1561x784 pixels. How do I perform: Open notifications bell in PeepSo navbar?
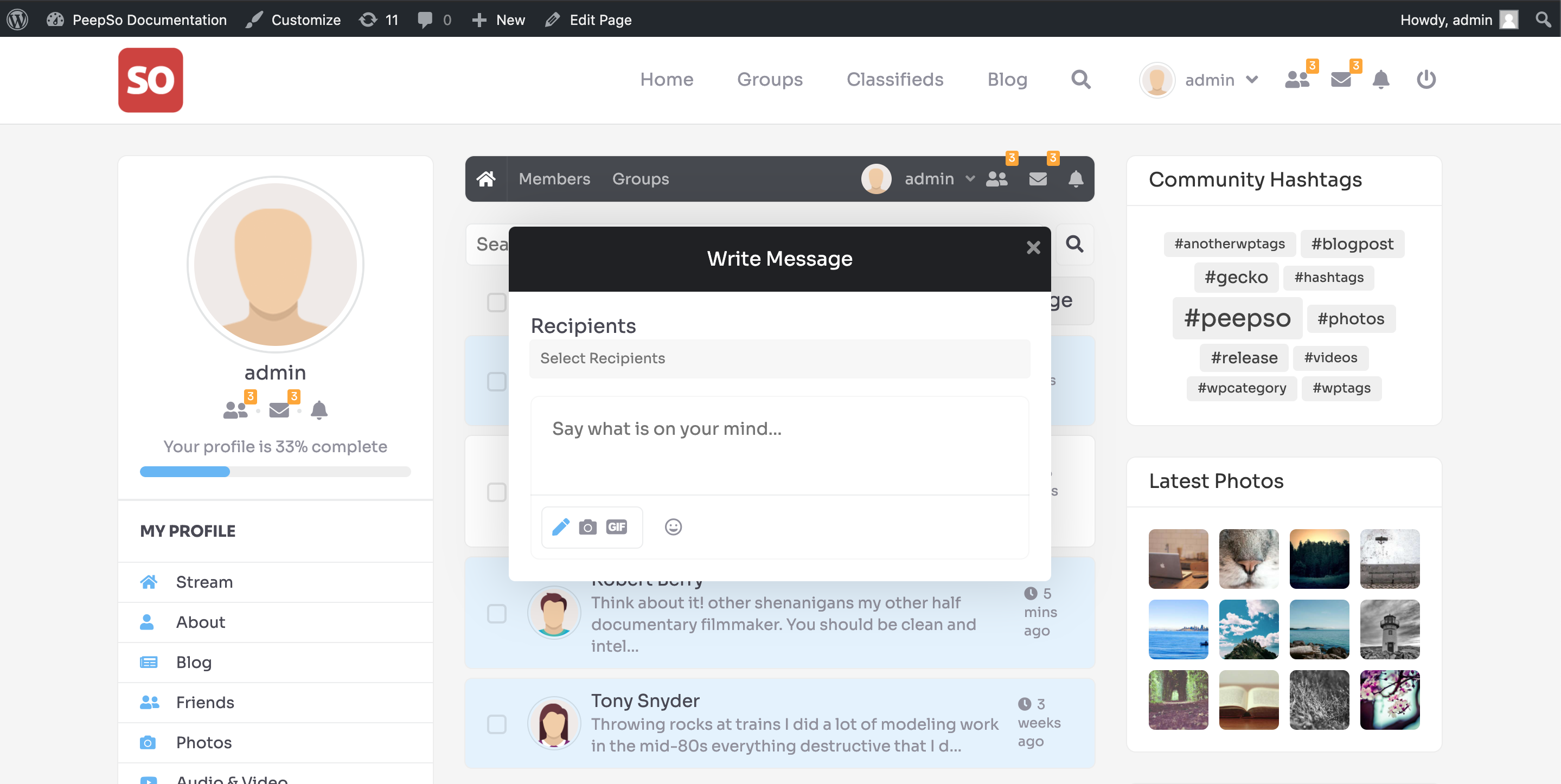[1076, 179]
